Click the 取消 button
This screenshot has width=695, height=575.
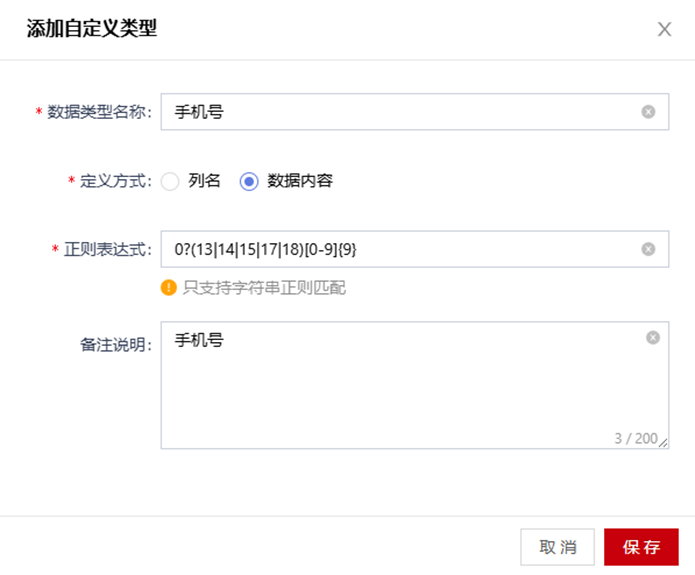tap(557, 547)
